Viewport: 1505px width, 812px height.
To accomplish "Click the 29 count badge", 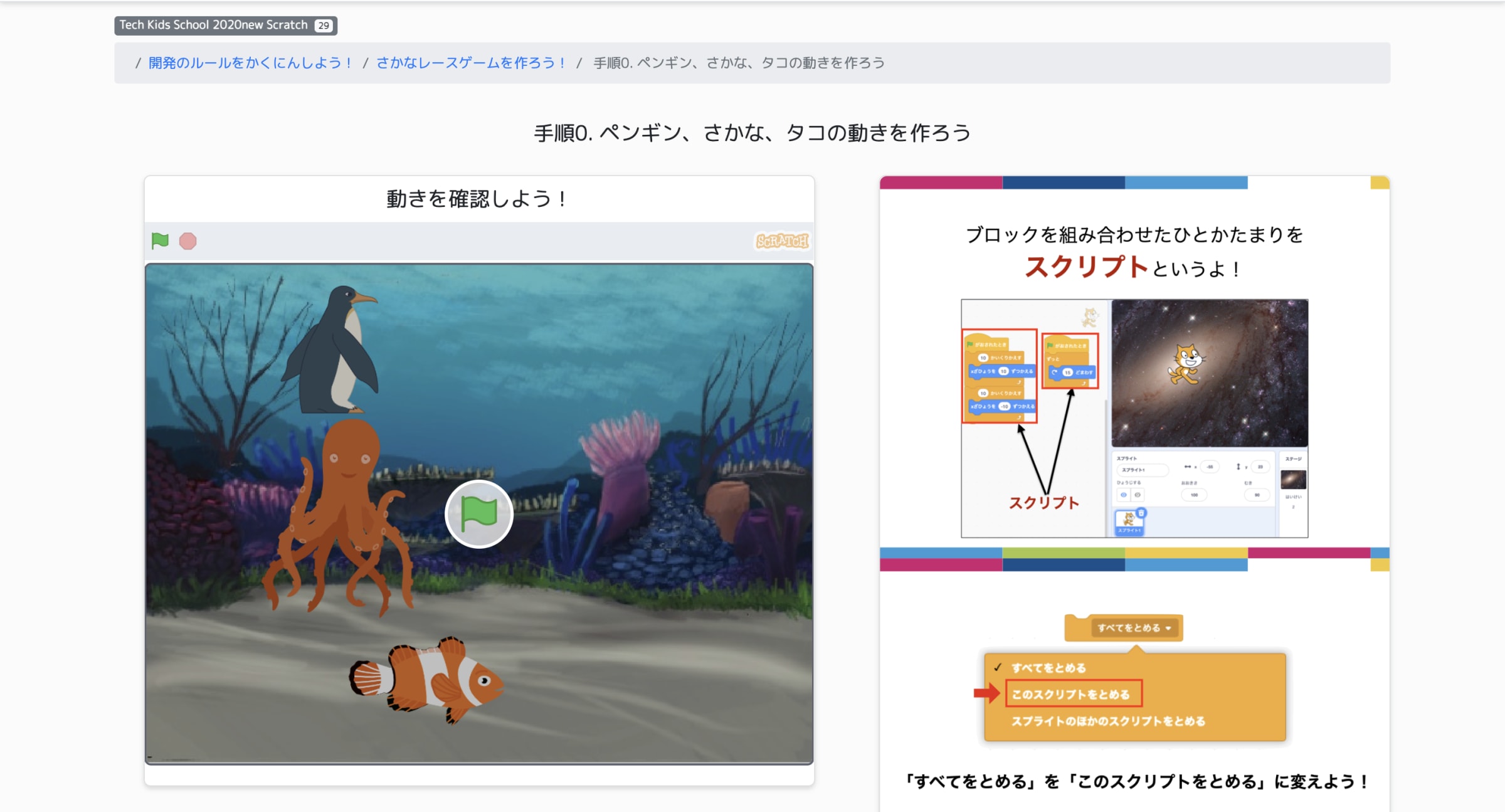I will [x=324, y=26].
